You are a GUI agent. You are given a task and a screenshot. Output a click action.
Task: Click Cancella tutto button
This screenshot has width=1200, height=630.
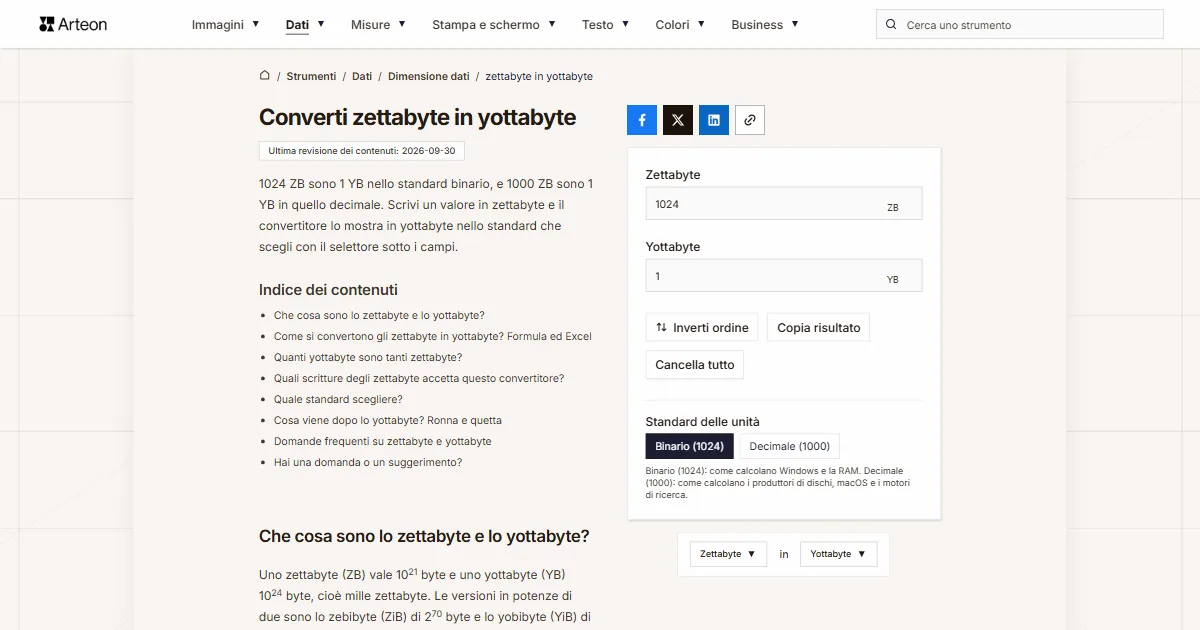[x=695, y=365]
